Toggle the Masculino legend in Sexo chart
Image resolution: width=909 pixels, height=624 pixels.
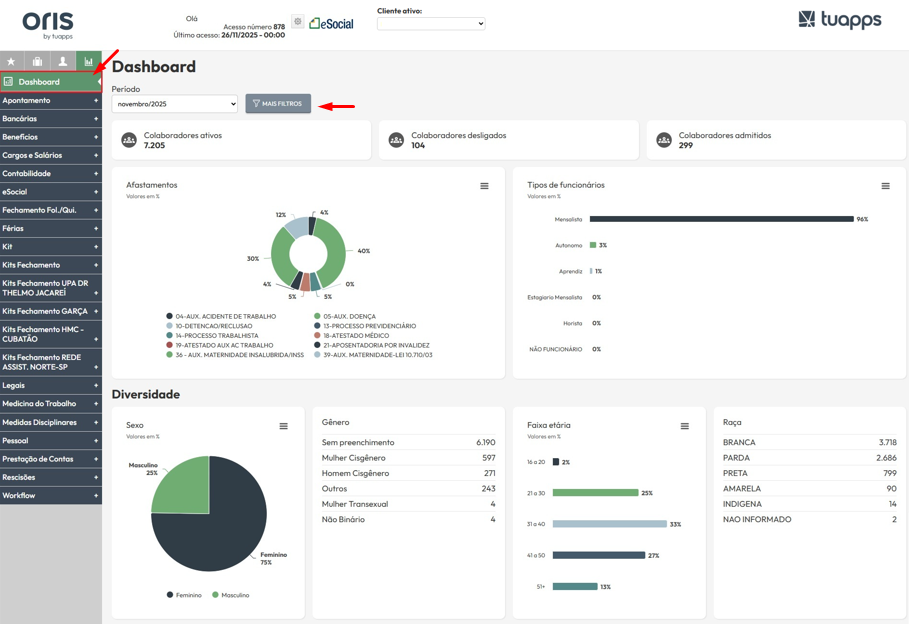coord(230,595)
